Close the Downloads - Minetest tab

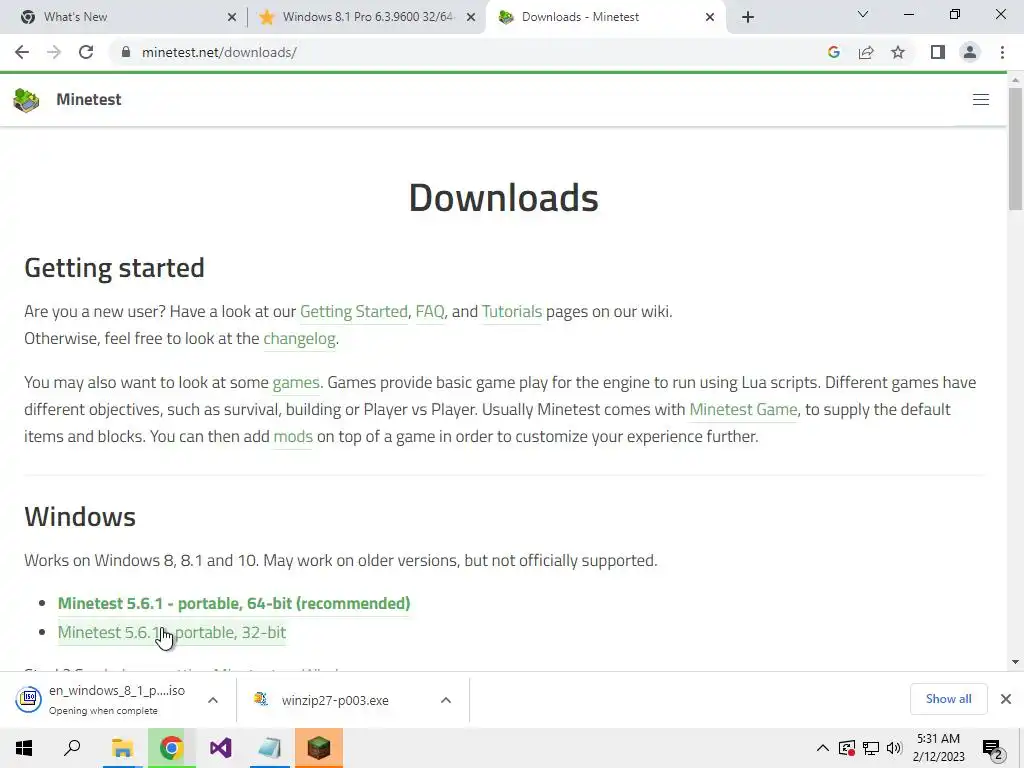710,18
